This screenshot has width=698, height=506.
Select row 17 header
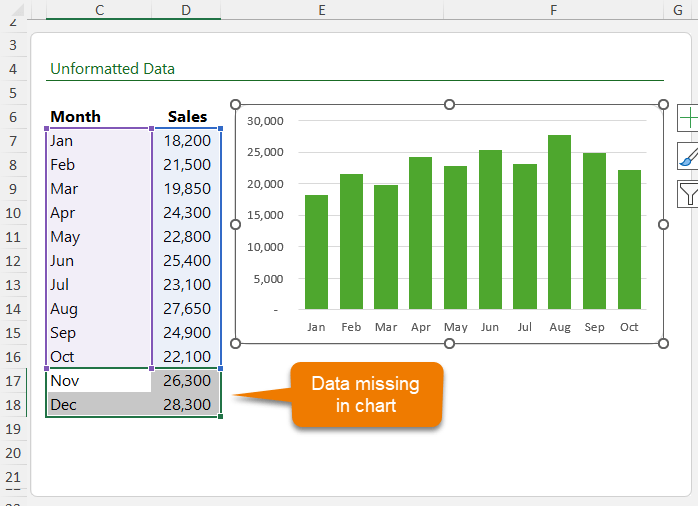coord(13,381)
